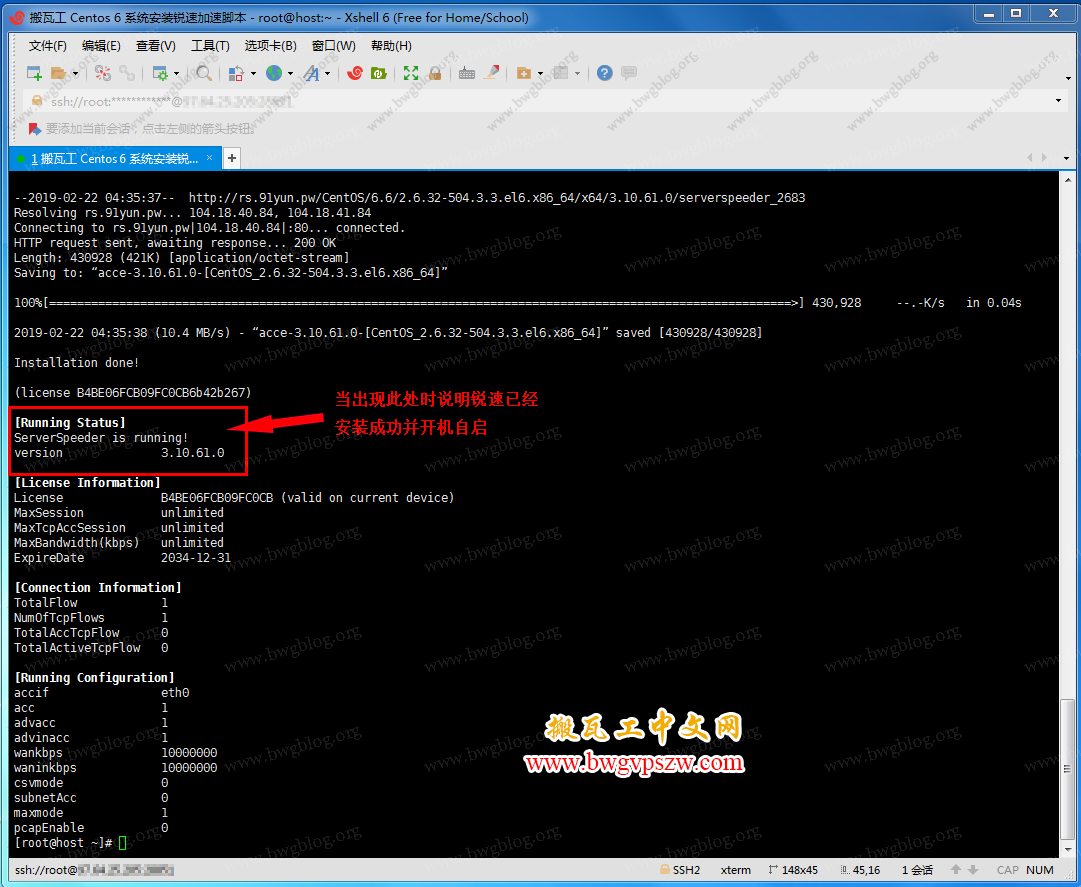Click the lock icon in the address bar

coord(37,101)
